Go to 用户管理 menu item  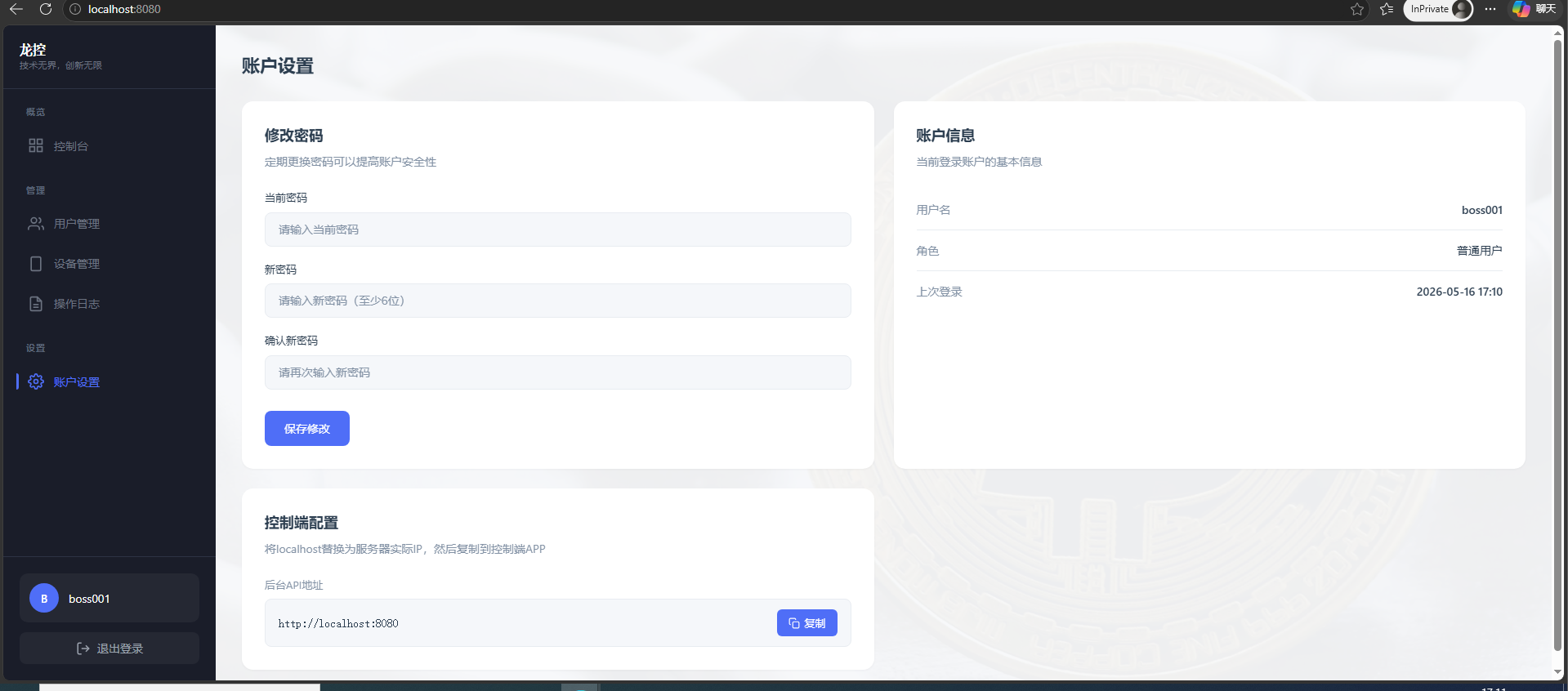(109, 224)
